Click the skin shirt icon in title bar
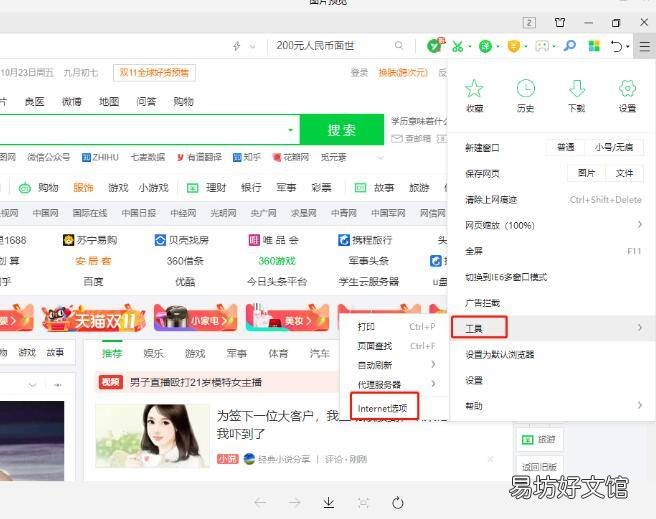 coord(560,22)
